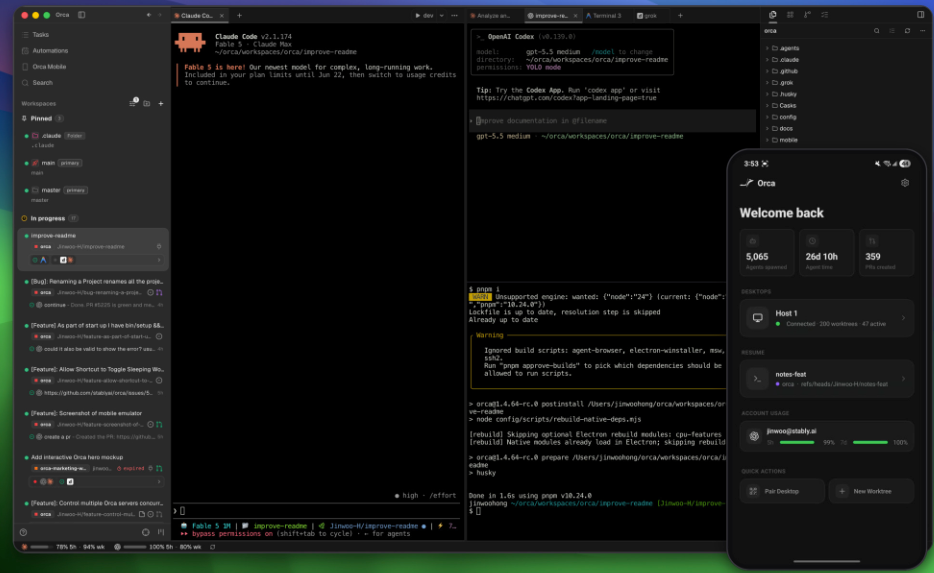Screen dimensions: 934x573
Task: Search files in the orca explorer
Action: (876, 31)
